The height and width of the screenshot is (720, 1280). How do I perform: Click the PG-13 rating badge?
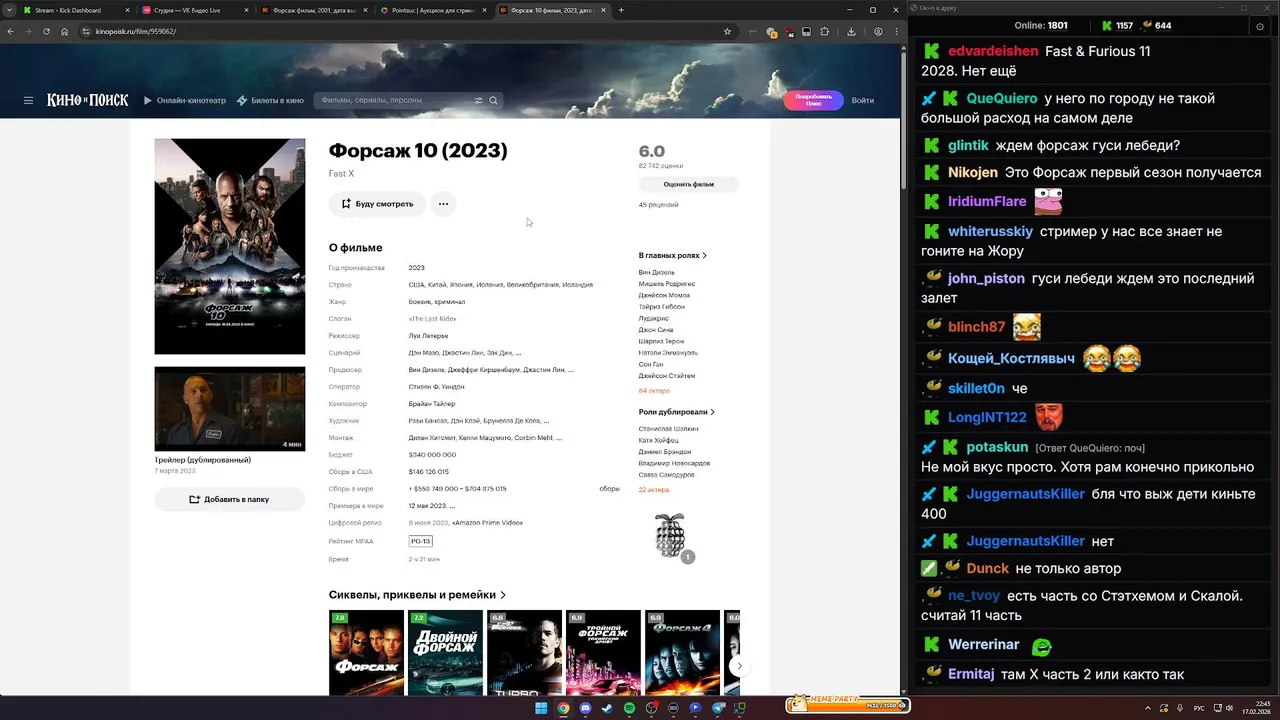pyautogui.click(x=420, y=541)
